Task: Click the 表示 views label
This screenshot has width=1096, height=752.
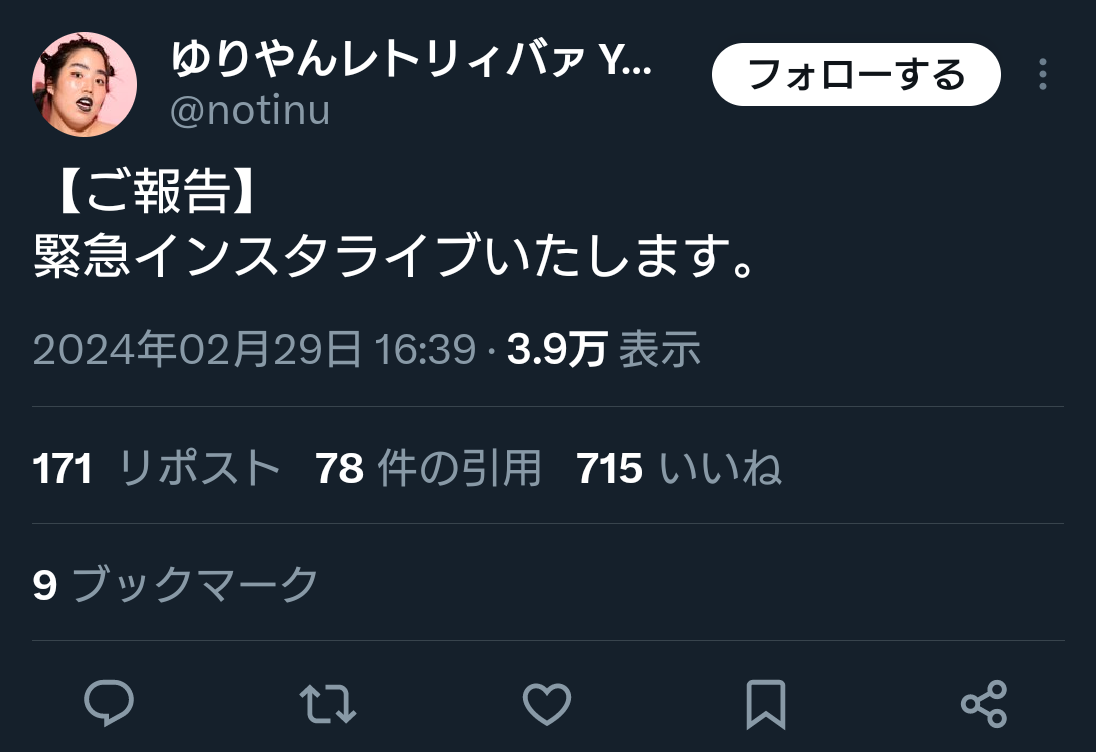Action: (x=659, y=349)
